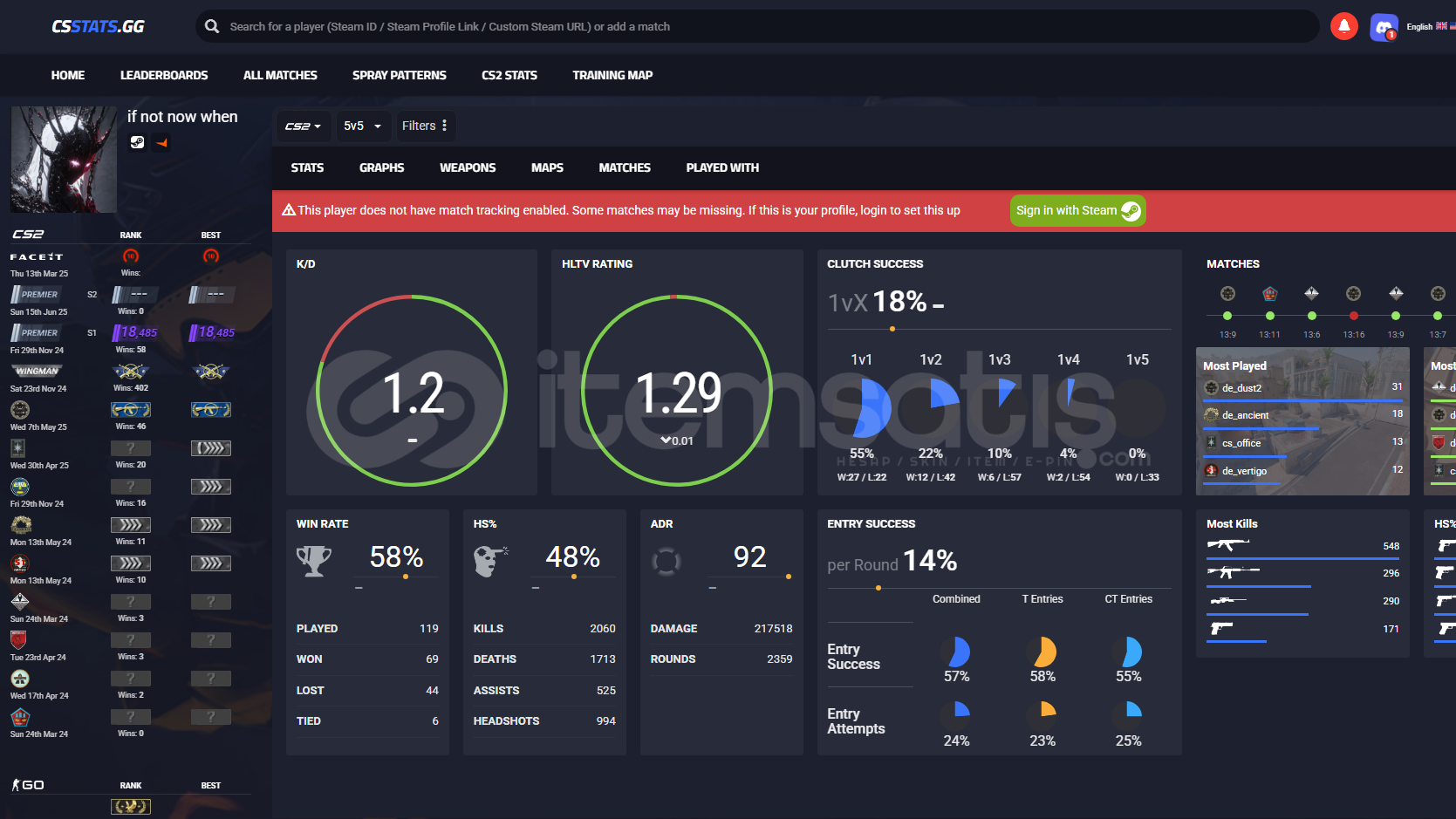The width and height of the screenshot is (1456, 819).
Task: Click the FACEIT logo in ranks sidebar
Action: (37, 256)
